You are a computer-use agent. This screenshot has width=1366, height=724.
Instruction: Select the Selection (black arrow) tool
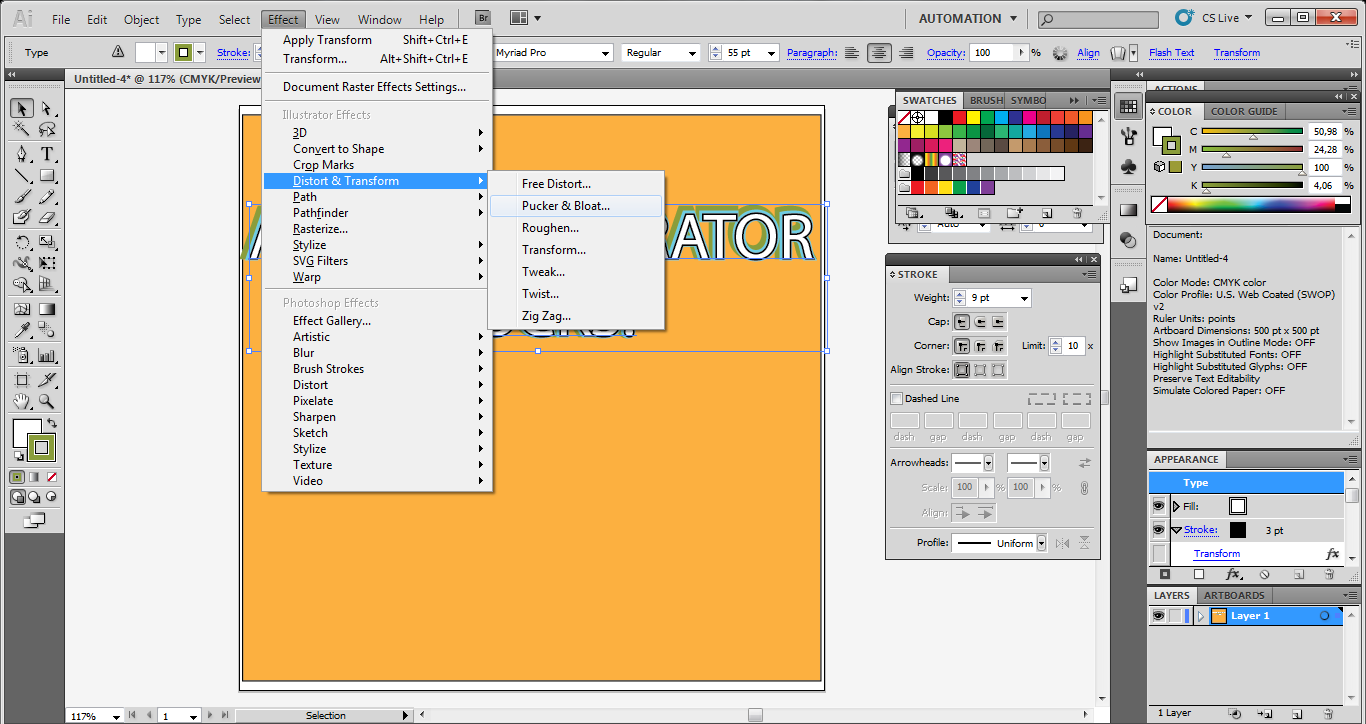22,108
